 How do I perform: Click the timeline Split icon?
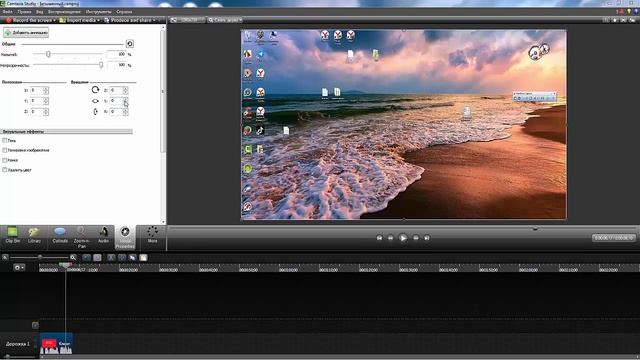point(122,258)
